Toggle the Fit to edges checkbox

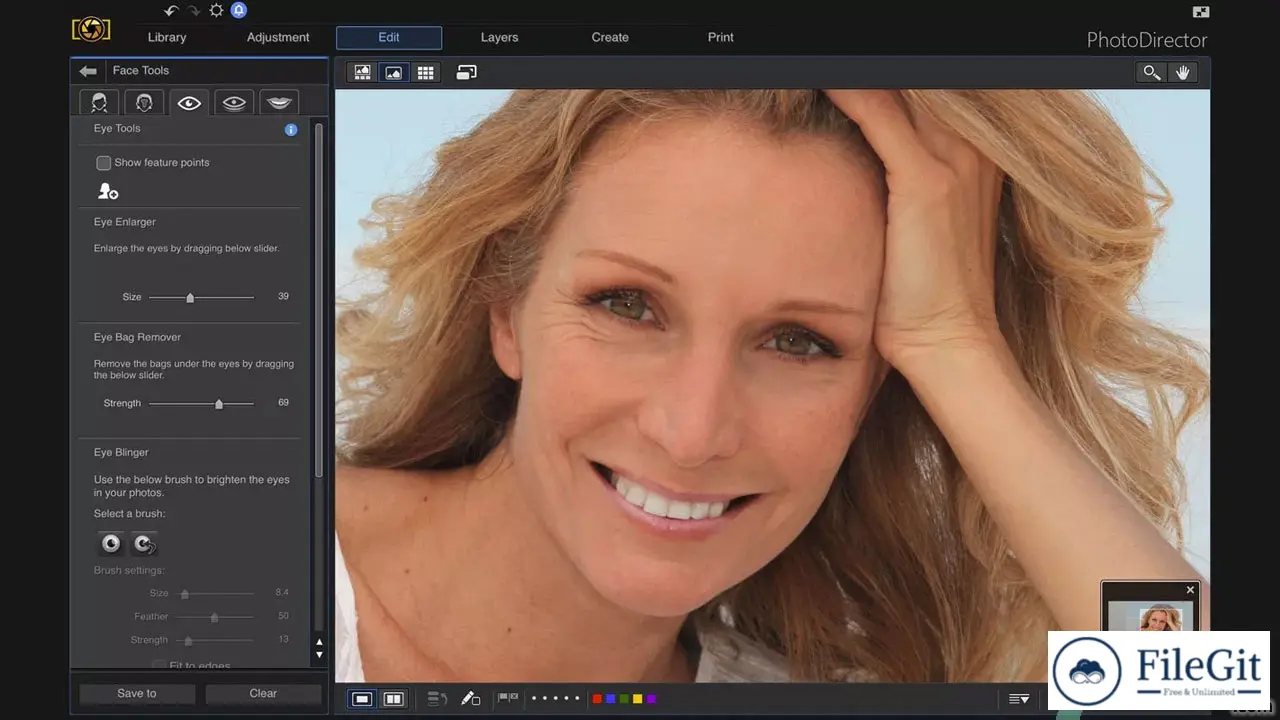click(159, 665)
